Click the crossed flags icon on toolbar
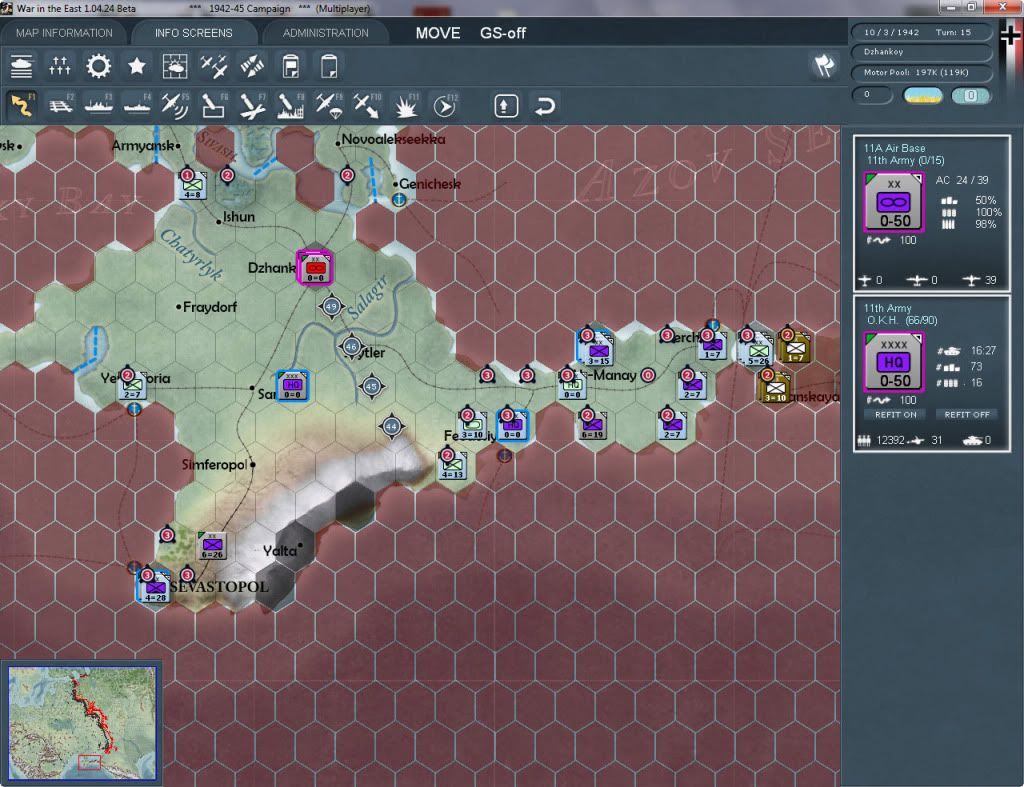Viewport: 1024px width, 787px height. 824,65
